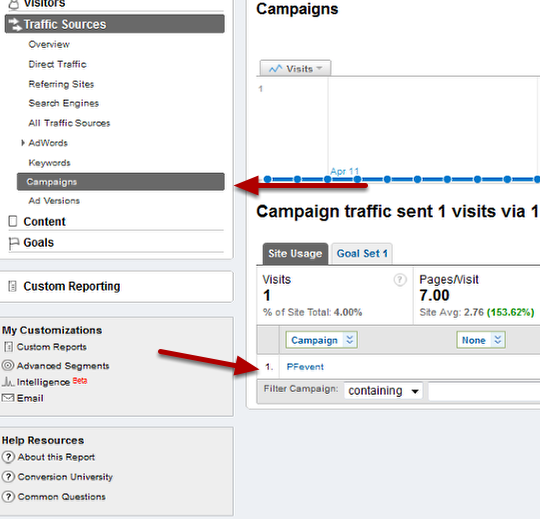This screenshot has width=540, height=519.
Task: Open the PFevent campaign link
Action: (x=305, y=367)
